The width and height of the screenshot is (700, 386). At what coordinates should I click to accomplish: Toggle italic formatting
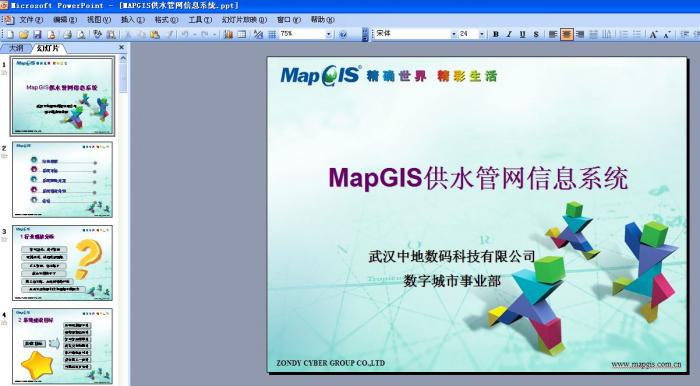[509, 34]
